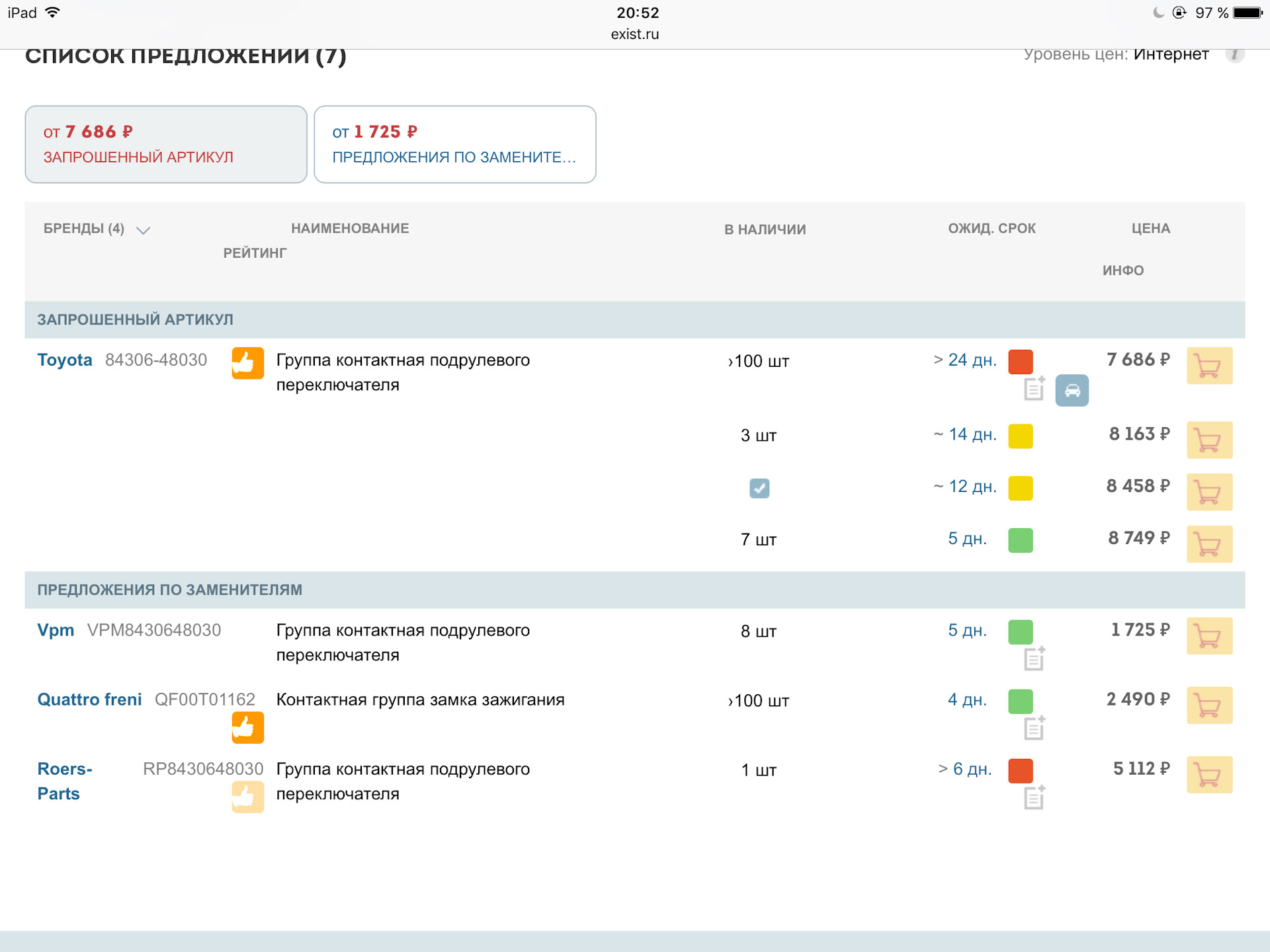Click the price level info icon

point(1234,54)
